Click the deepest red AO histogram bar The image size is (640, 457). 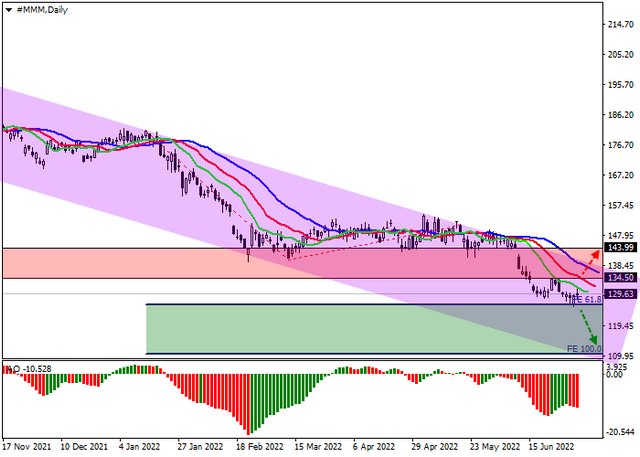tap(248, 404)
